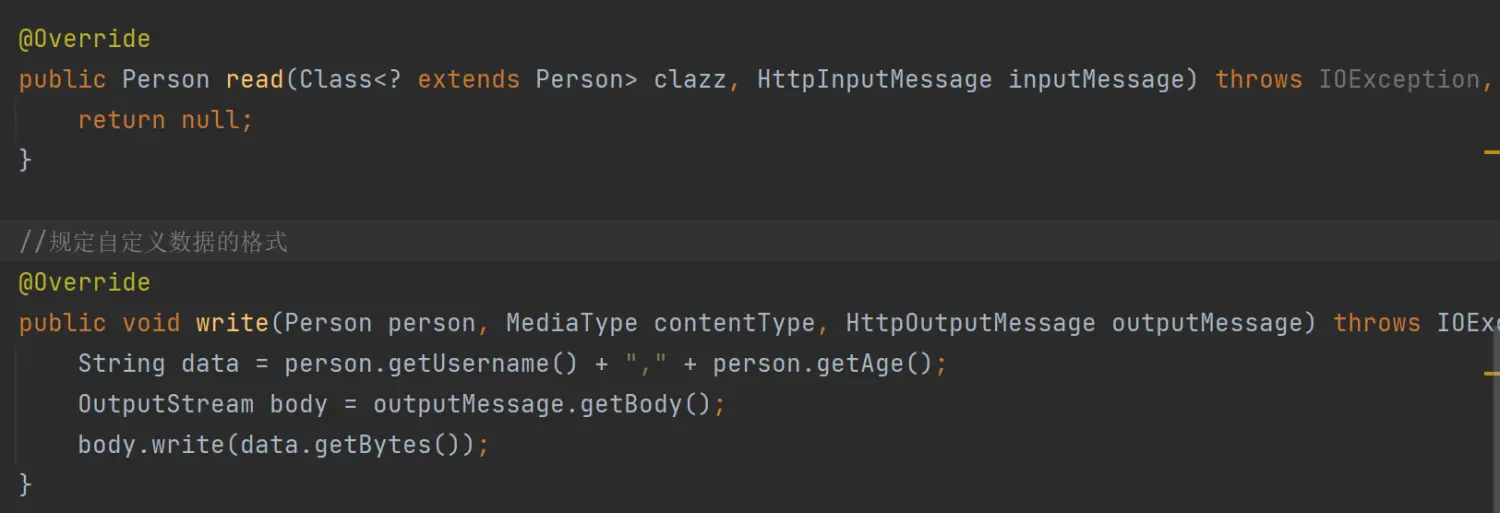The width and height of the screenshot is (1500, 513).
Task: Click the return null statement
Action: click(x=165, y=120)
